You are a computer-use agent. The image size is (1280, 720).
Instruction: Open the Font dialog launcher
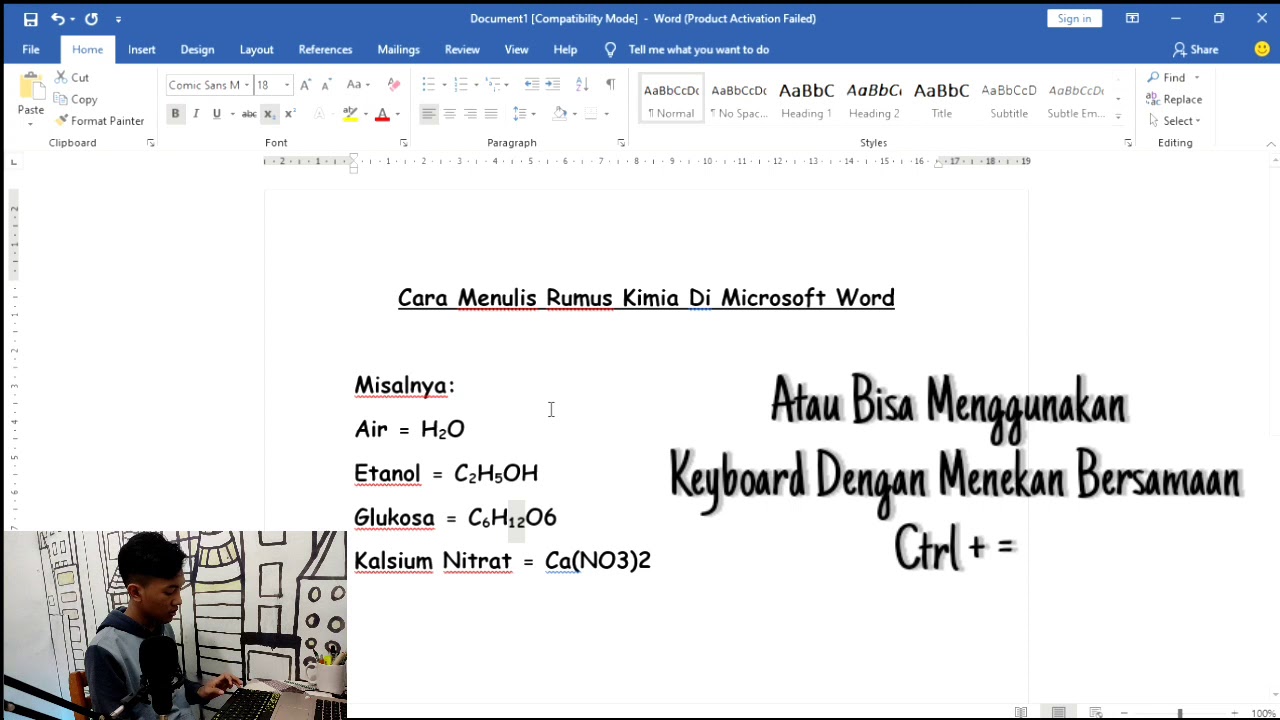click(x=404, y=143)
